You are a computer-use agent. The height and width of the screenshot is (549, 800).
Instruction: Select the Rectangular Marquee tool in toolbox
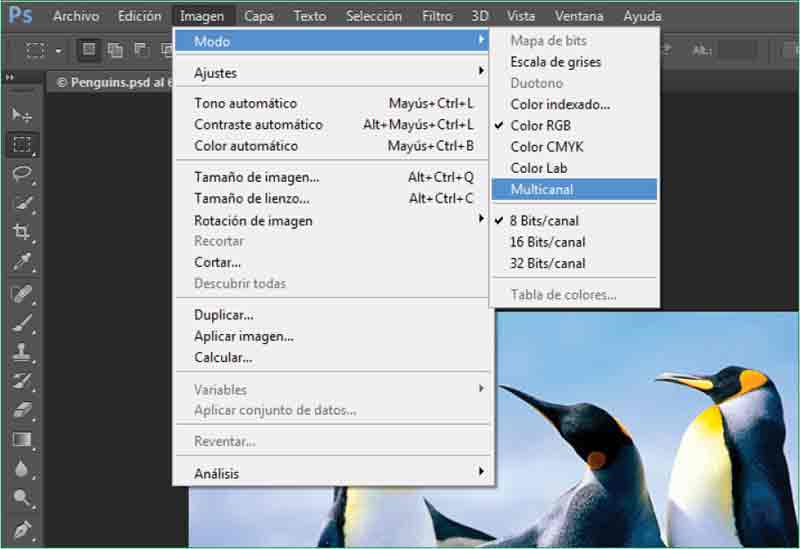tap(22, 144)
